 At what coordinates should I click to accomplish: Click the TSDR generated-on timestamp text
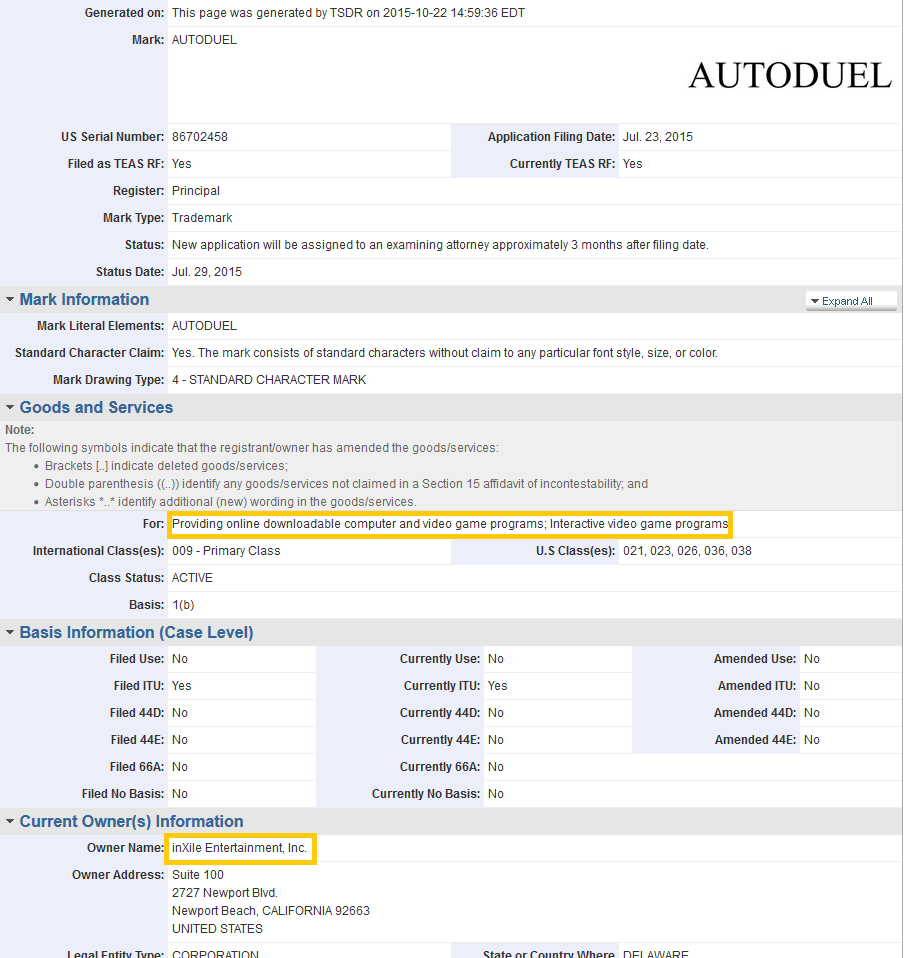point(348,13)
